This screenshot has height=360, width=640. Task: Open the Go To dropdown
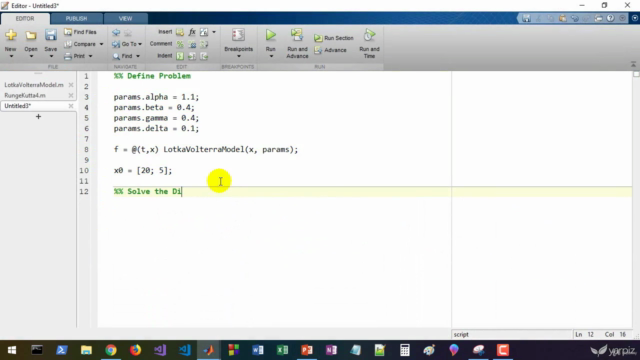tap(127, 44)
